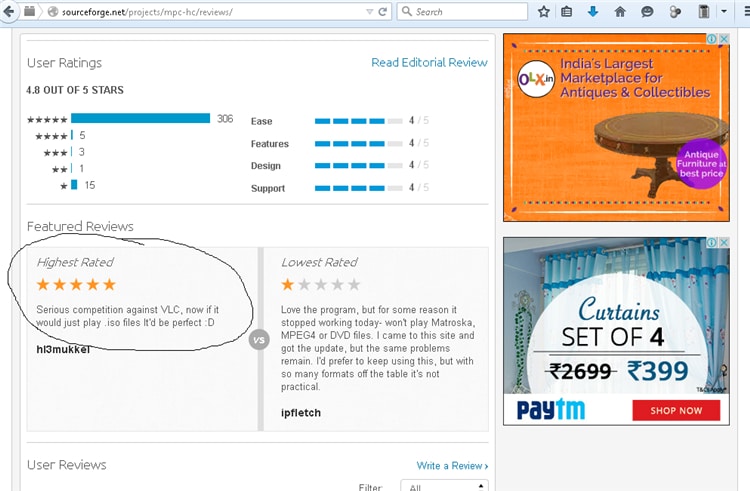This screenshot has height=491, width=750.
Task: Click the SHOP NOW button
Action: point(676,411)
